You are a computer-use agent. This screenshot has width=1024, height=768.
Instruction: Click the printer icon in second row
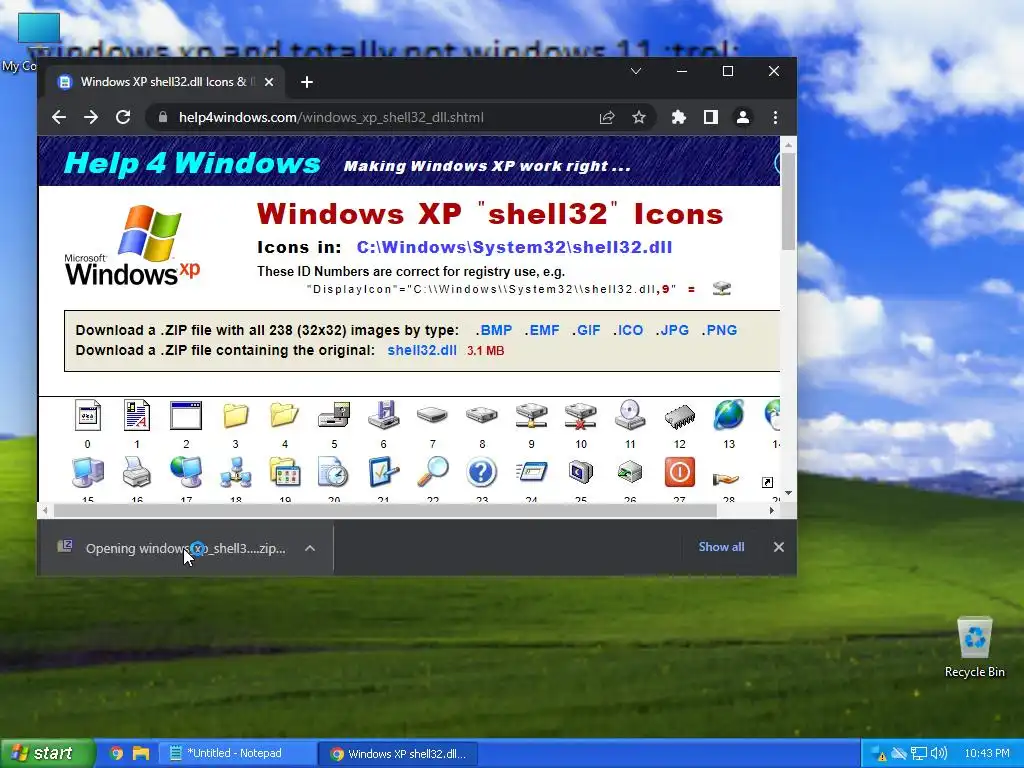pos(136,472)
